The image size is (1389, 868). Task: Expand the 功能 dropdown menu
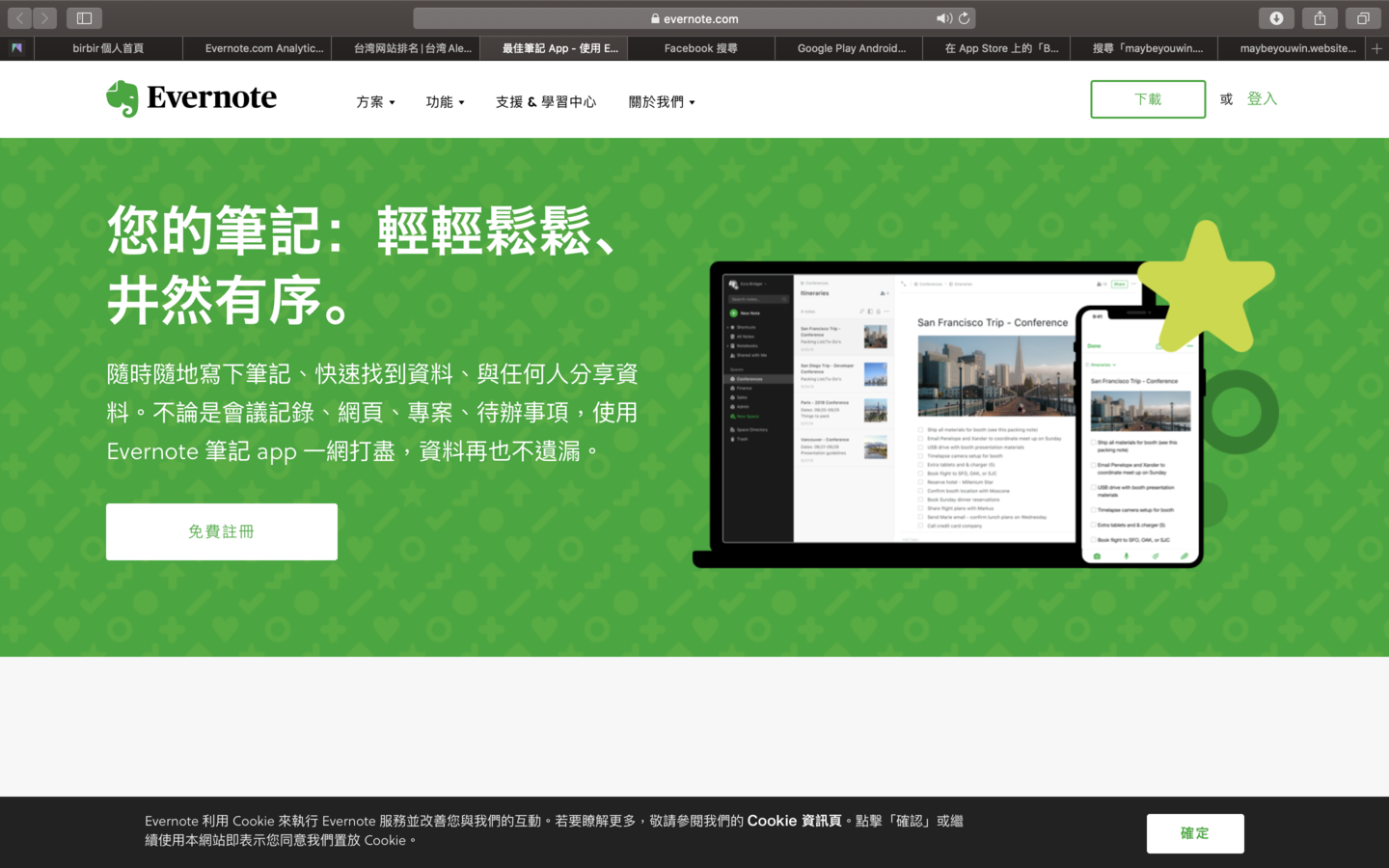(x=445, y=101)
